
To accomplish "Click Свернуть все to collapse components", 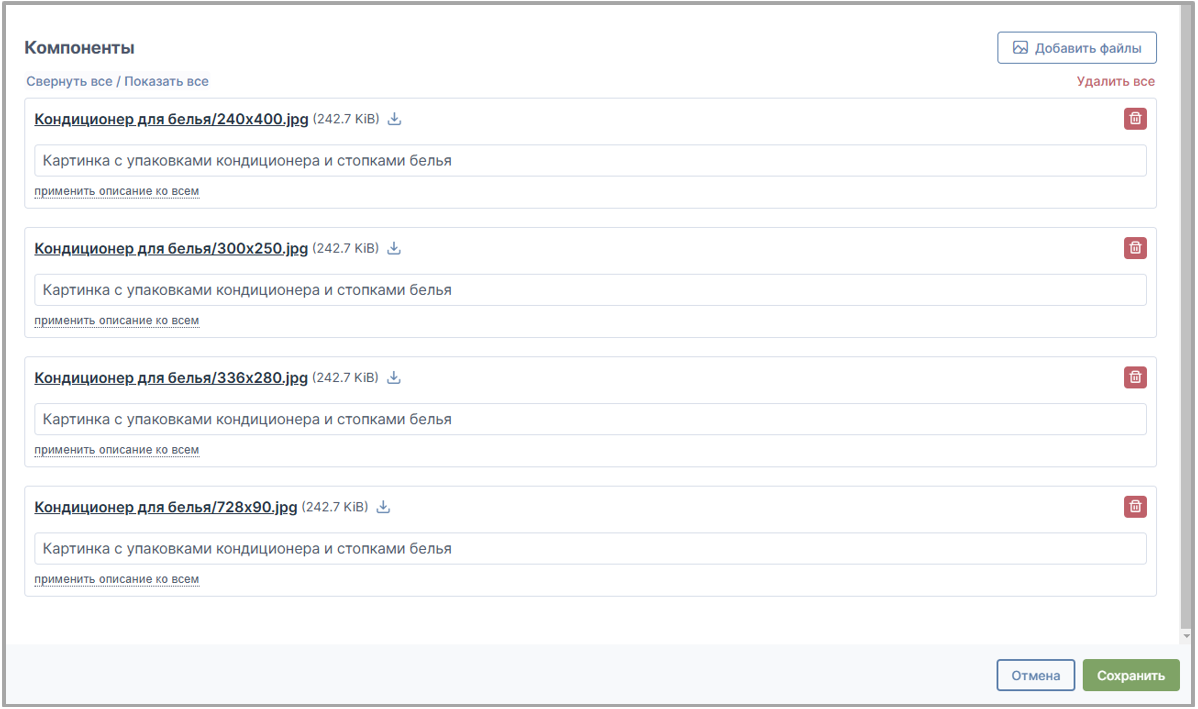I will click(69, 82).
